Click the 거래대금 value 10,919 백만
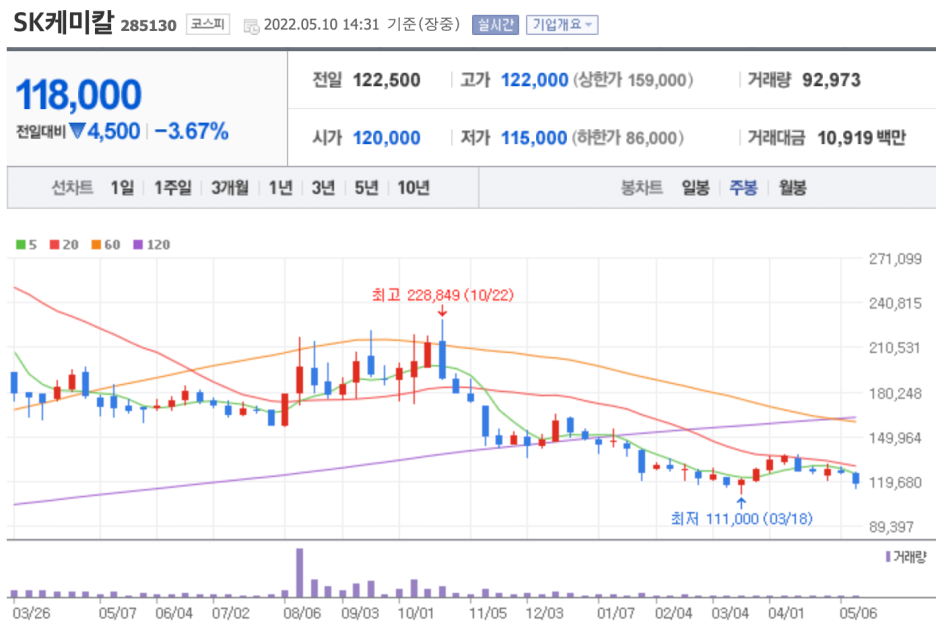 (861, 138)
